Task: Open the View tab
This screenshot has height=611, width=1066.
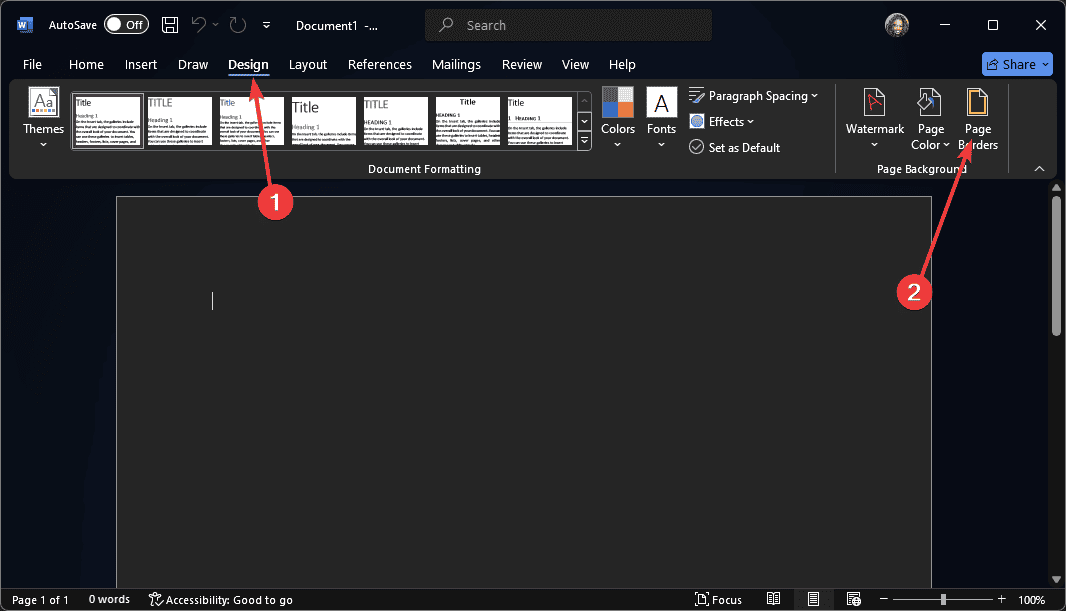Action: (575, 65)
